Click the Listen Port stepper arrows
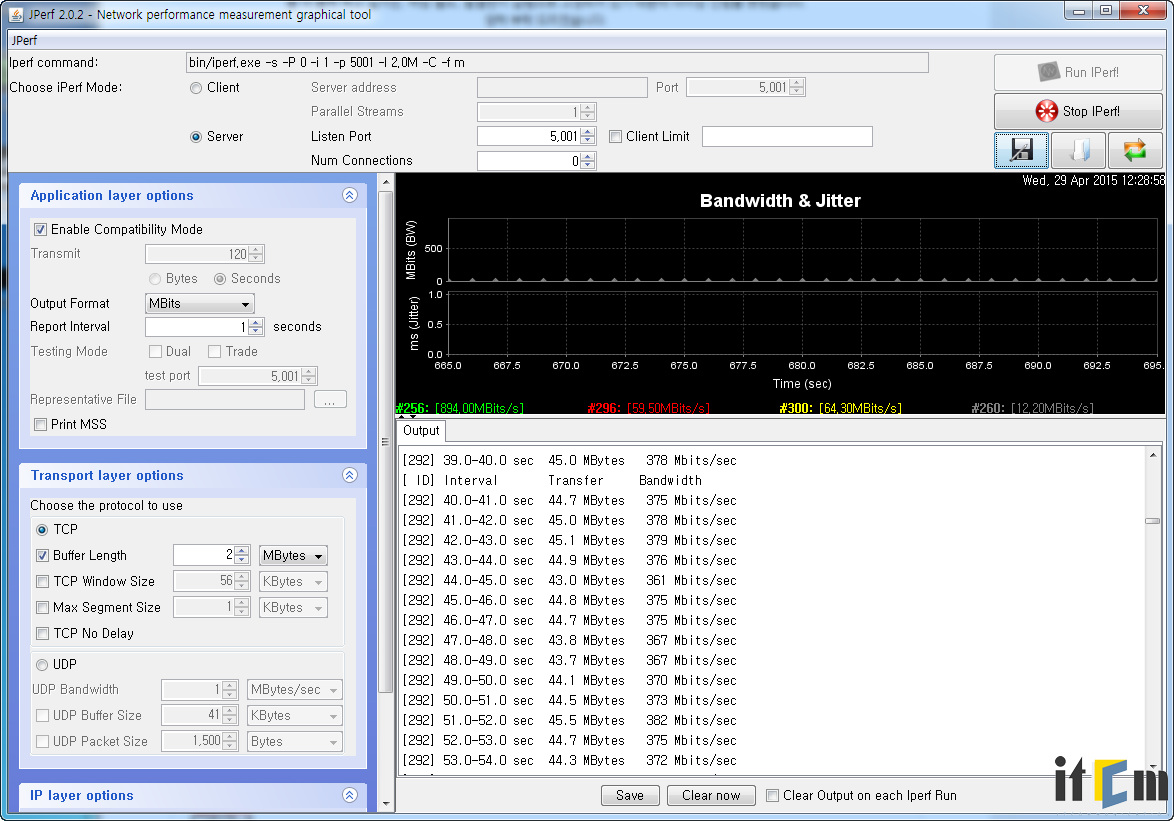This screenshot has height=821, width=1174. [x=588, y=136]
